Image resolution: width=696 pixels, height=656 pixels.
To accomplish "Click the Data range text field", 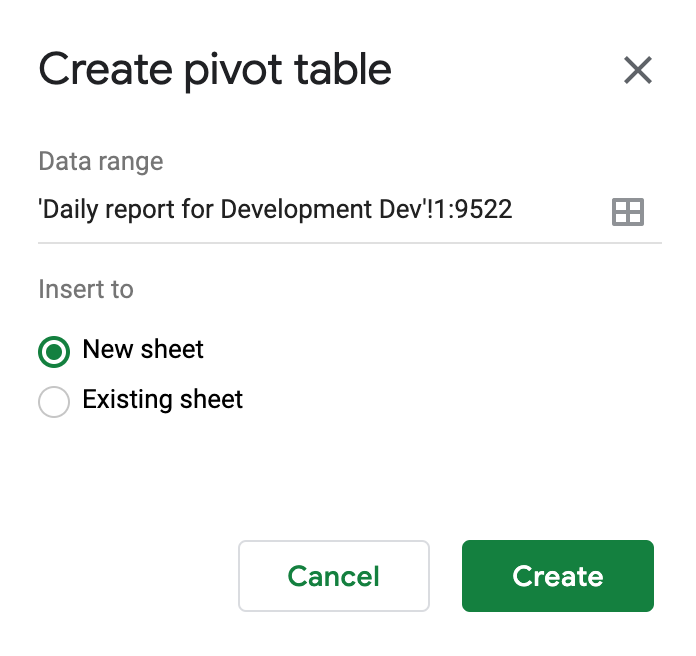I will coord(320,209).
